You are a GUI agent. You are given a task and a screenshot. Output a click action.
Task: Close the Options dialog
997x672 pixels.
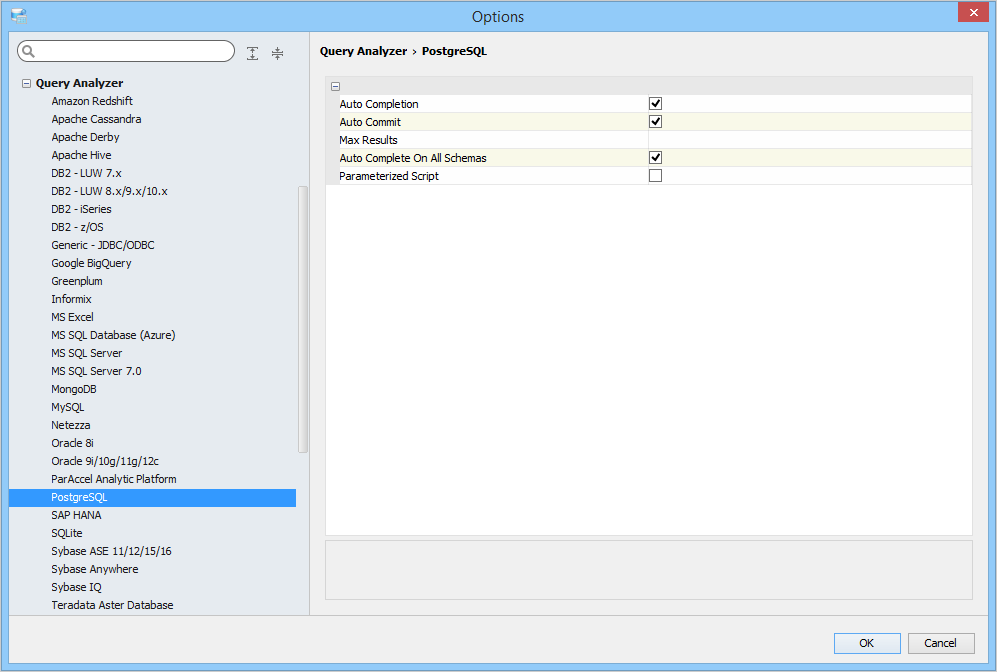pos(973,12)
